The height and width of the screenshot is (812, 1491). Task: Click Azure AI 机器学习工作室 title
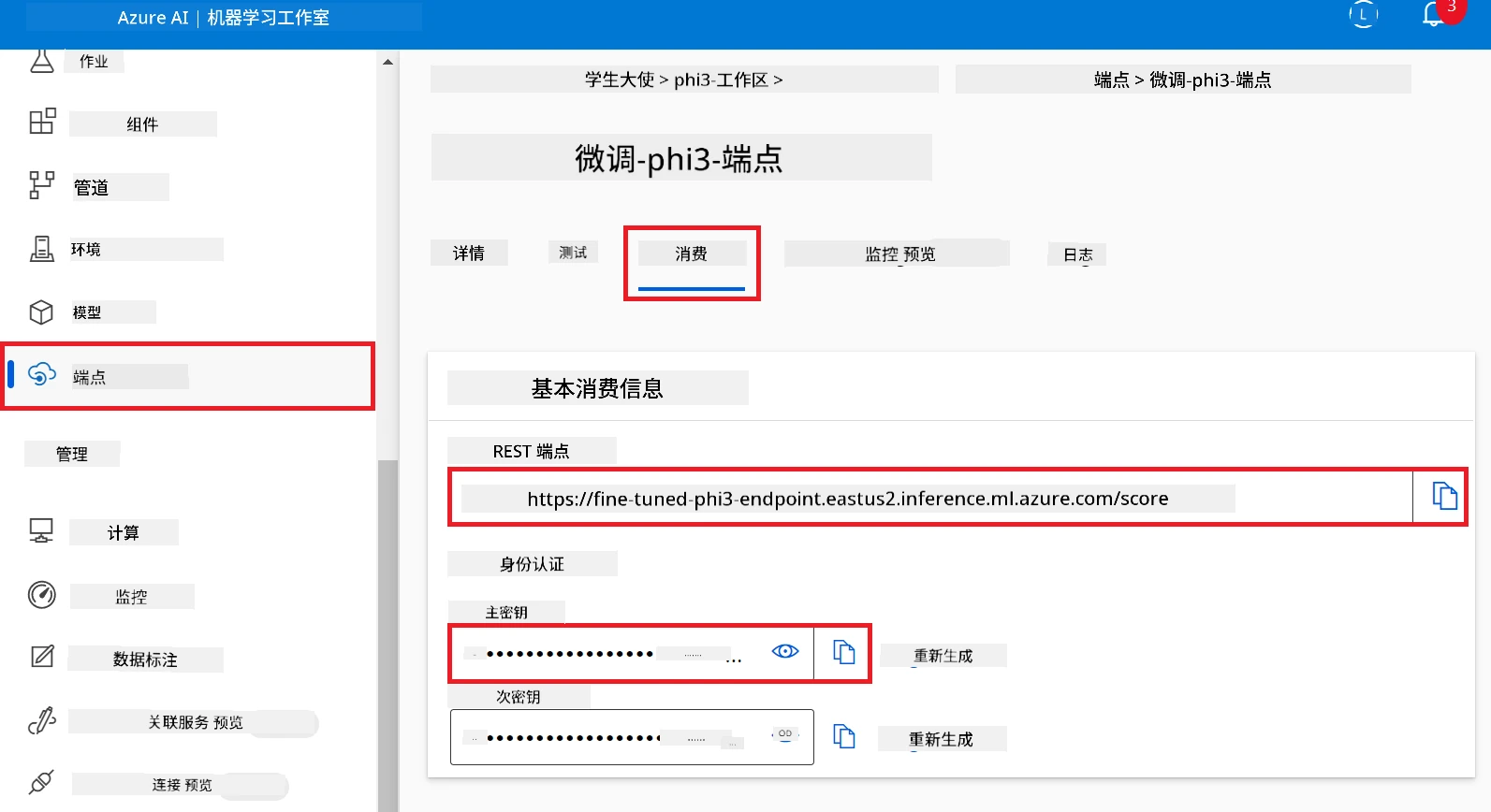click(x=224, y=18)
